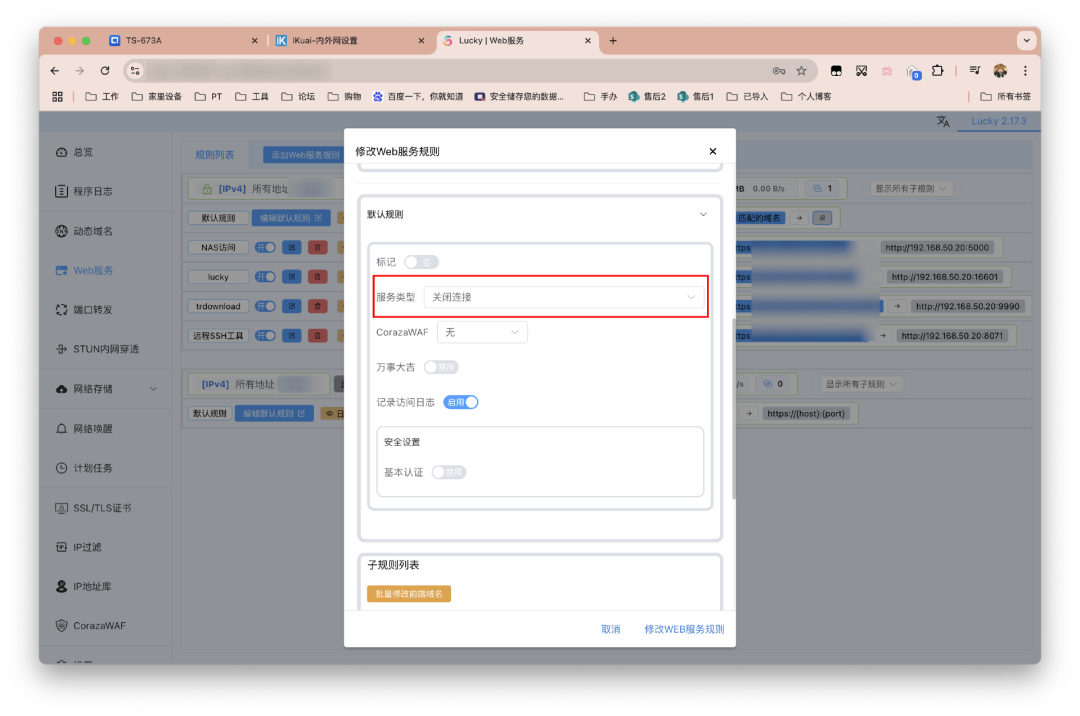
Task: Collapse the 默认规则 section chevron
Action: coord(703,214)
